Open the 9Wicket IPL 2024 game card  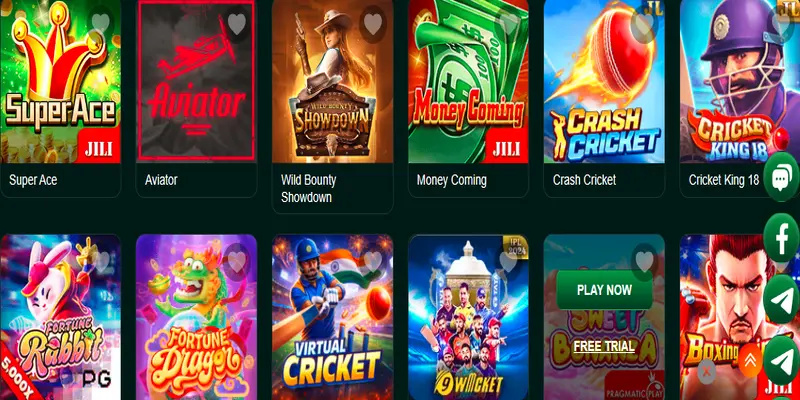[x=468, y=317]
